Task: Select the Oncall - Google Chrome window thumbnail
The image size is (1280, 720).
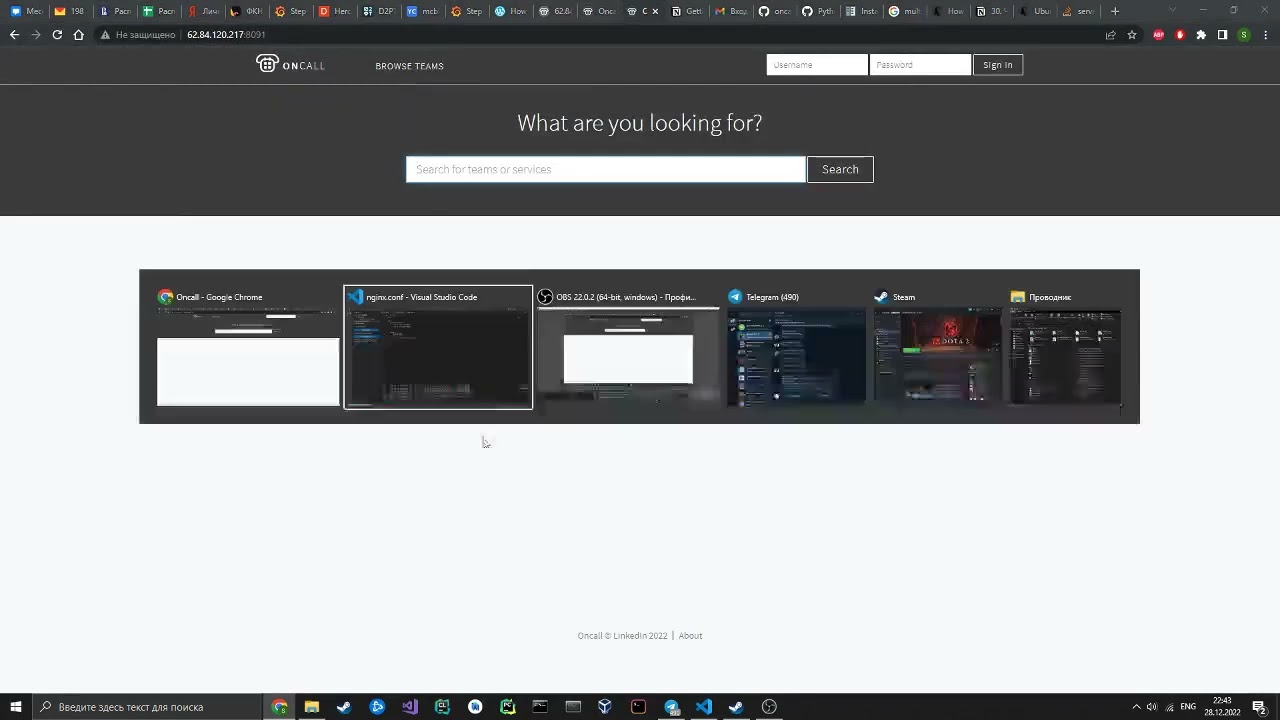Action: click(248, 347)
